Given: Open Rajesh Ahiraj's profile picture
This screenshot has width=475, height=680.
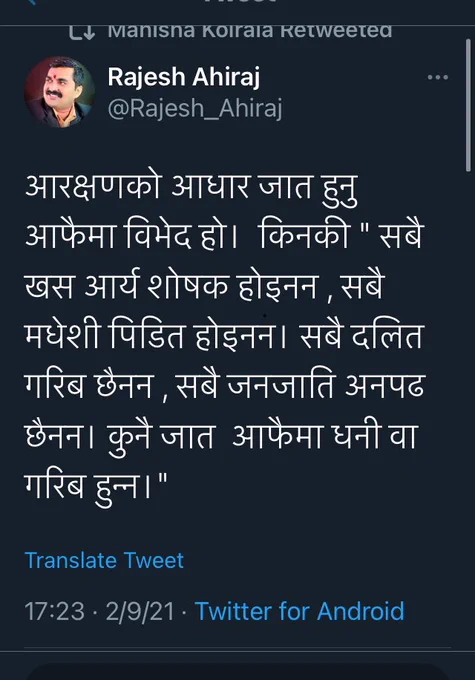Looking at the screenshot, I should coord(59,92).
